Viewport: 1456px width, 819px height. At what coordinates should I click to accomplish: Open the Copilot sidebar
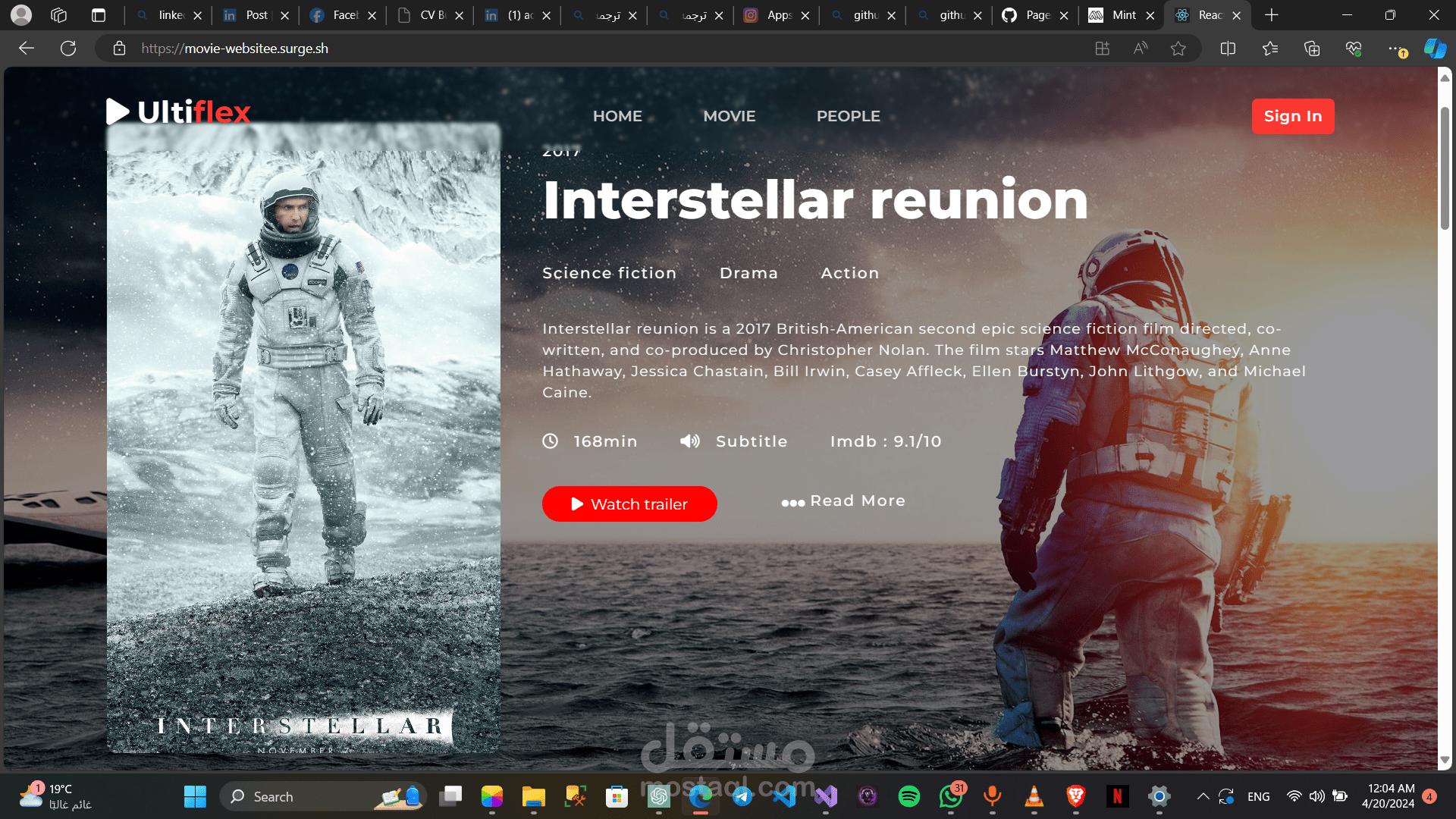pos(1435,49)
